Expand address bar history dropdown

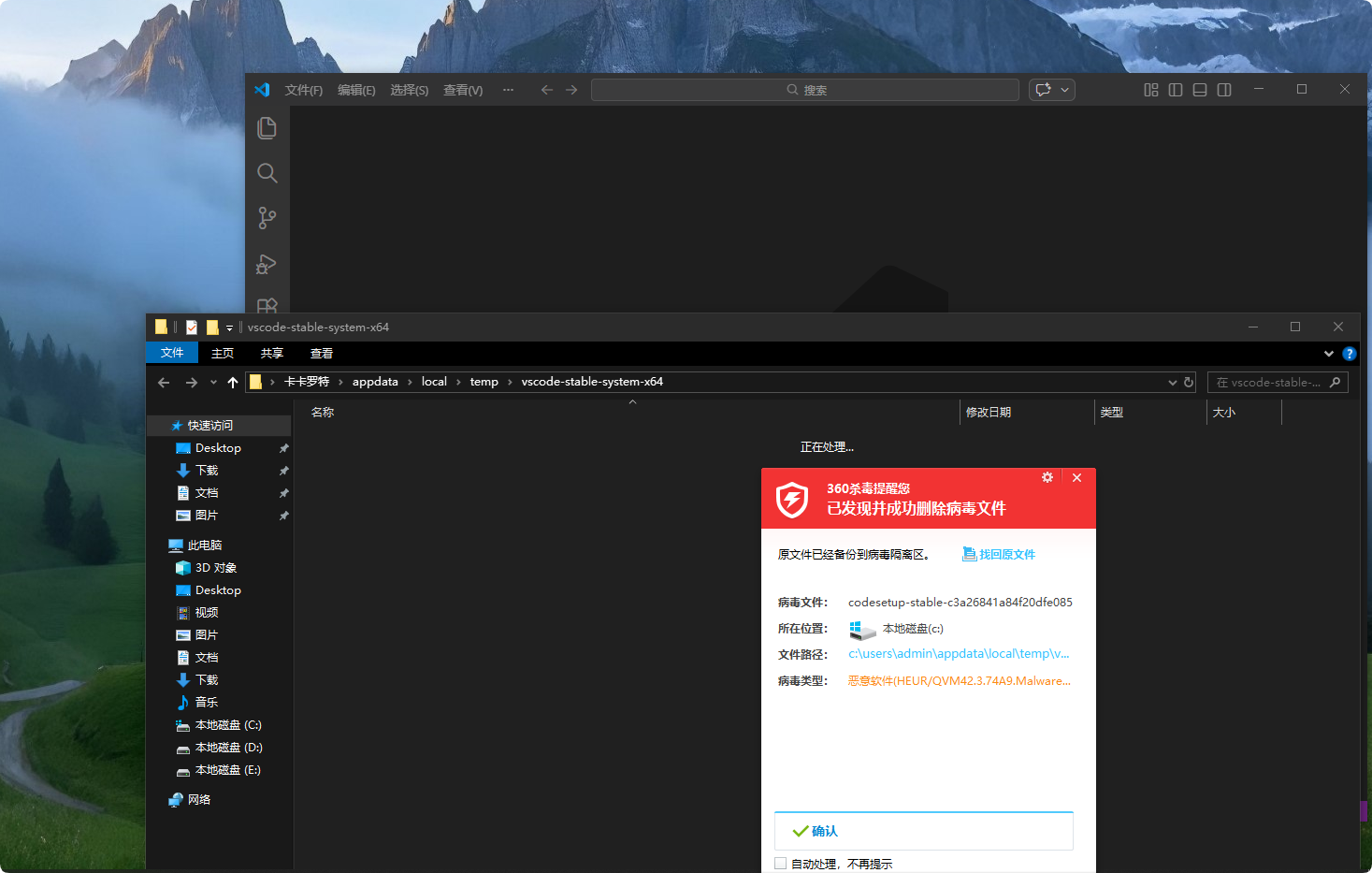coord(1173,382)
